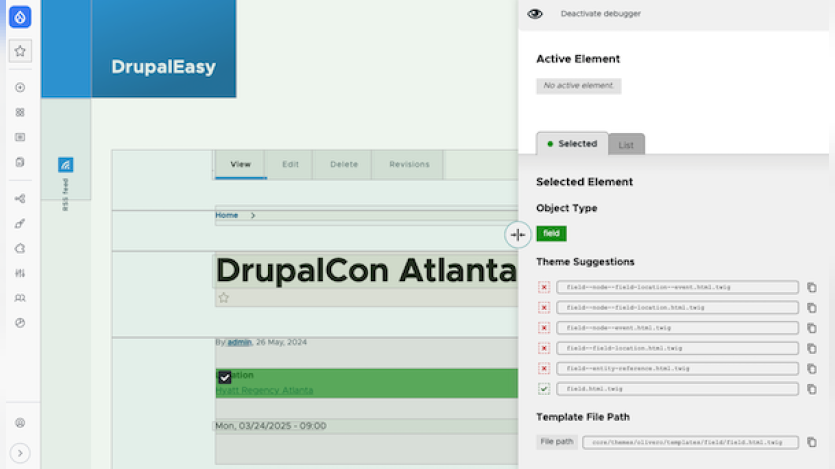
Task: Copy field--node--field-location.html.twig suggestion
Action: (x=812, y=308)
